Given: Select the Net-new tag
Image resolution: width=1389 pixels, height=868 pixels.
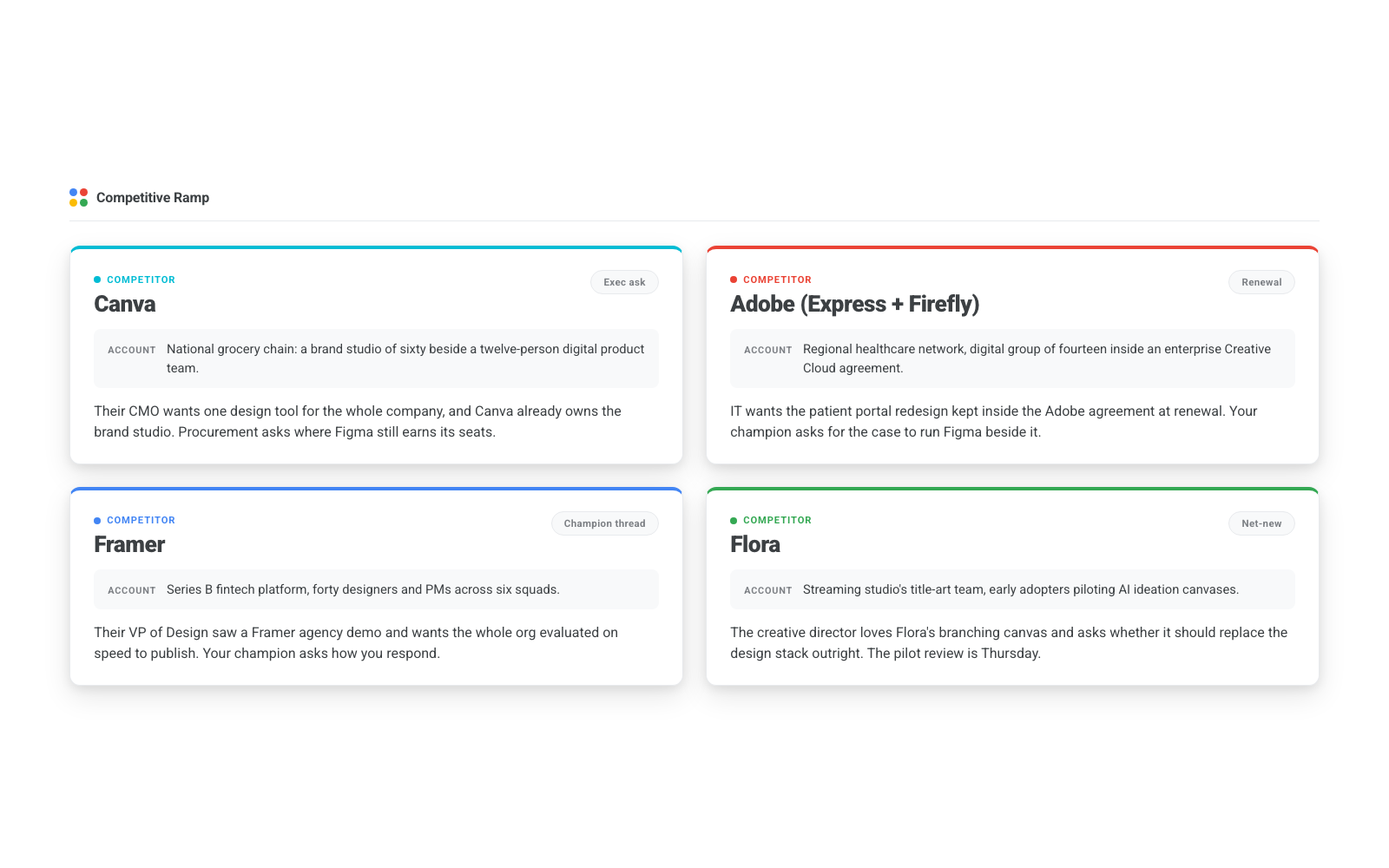Looking at the screenshot, I should click(1261, 523).
